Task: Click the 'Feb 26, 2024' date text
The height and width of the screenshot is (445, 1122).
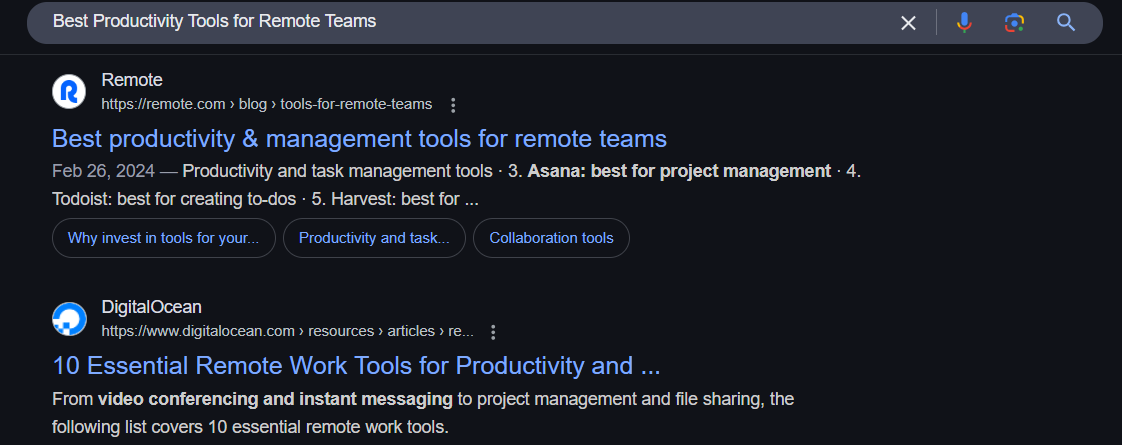Action: pos(104,172)
